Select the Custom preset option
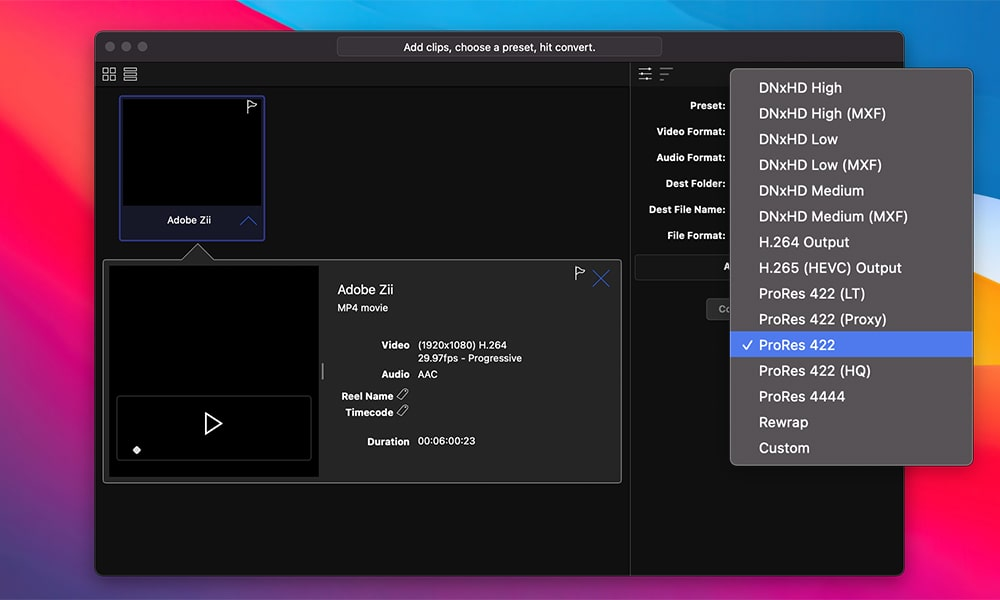The image size is (1000, 600). pos(784,448)
